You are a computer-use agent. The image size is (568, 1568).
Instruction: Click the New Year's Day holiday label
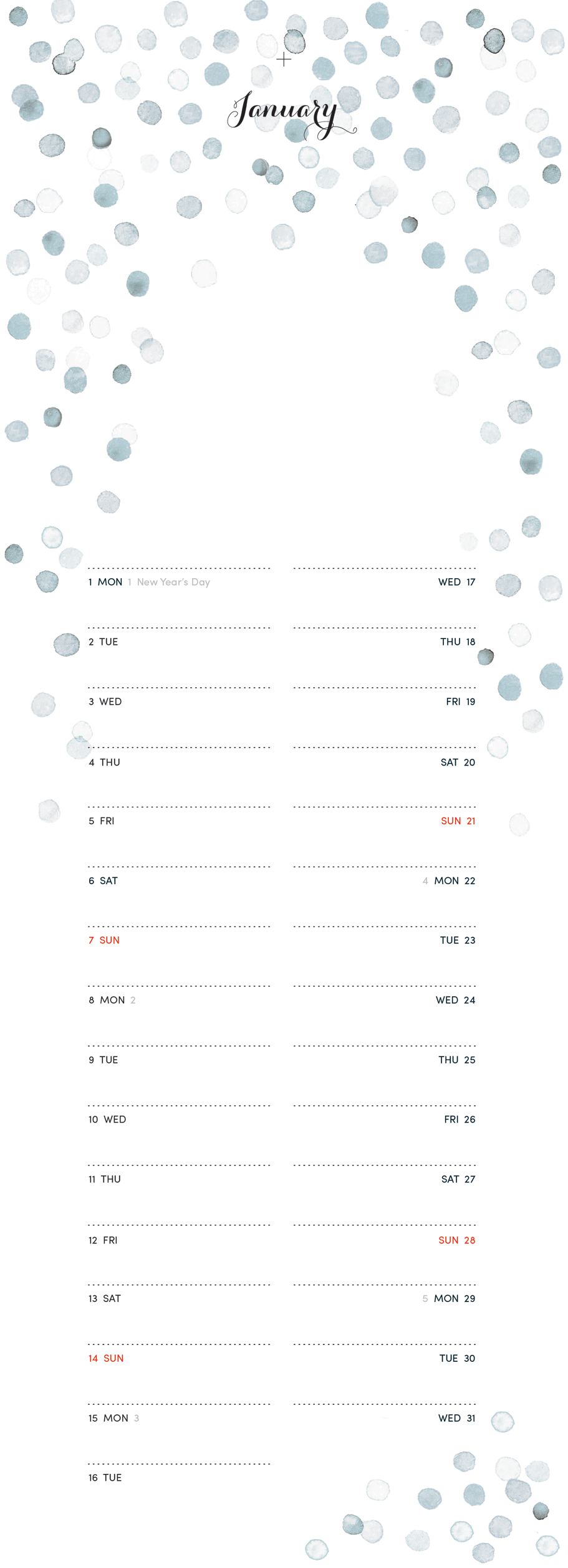tap(173, 582)
